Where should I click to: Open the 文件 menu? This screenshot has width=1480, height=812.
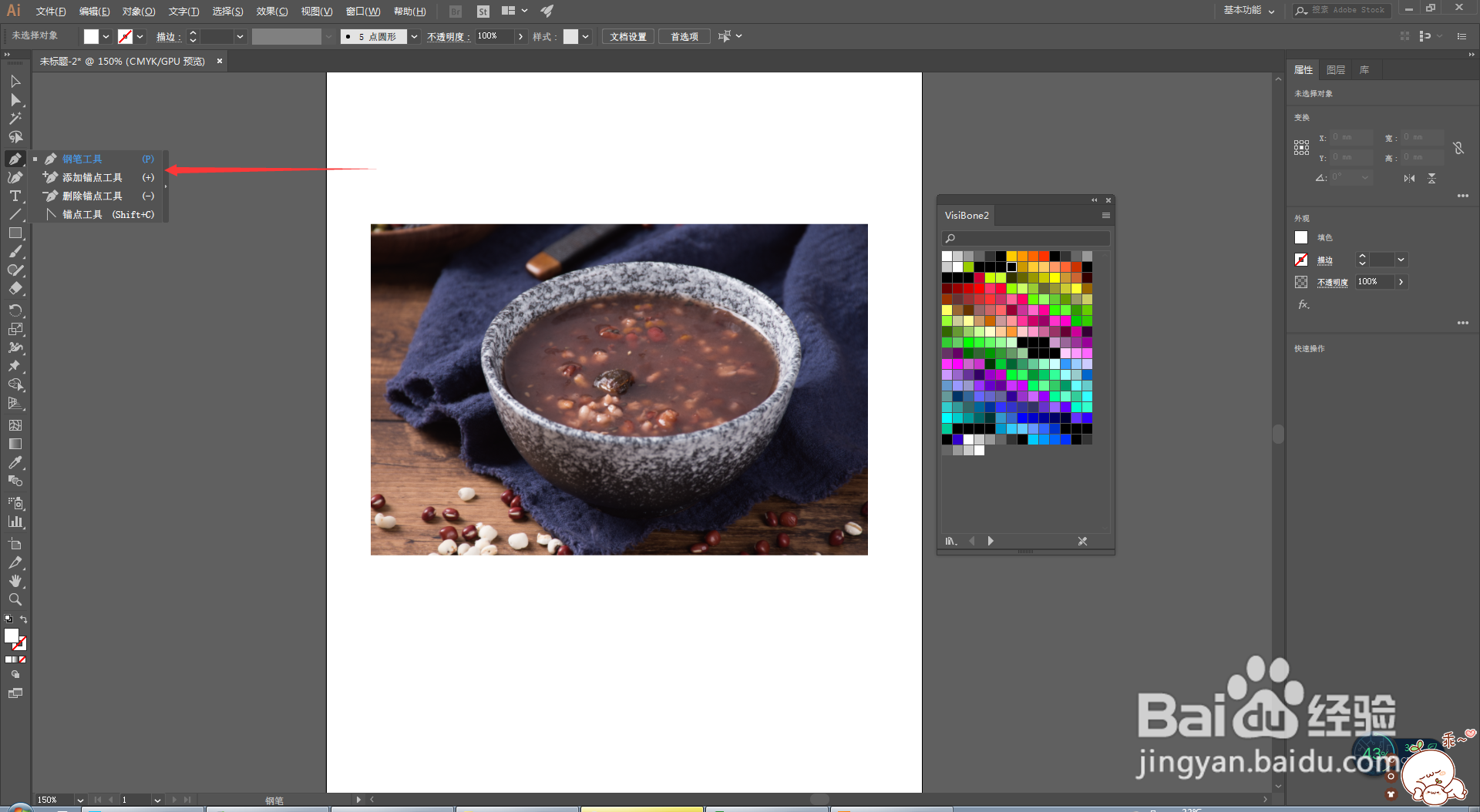(x=51, y=12)
